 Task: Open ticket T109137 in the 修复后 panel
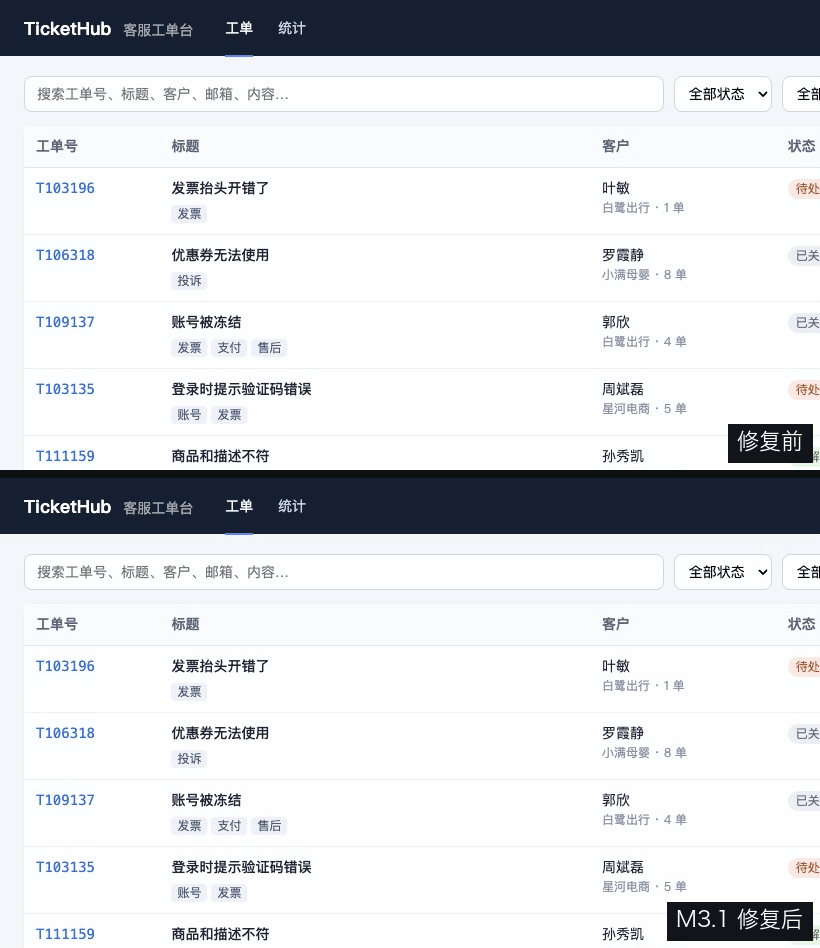click(65, 800)
